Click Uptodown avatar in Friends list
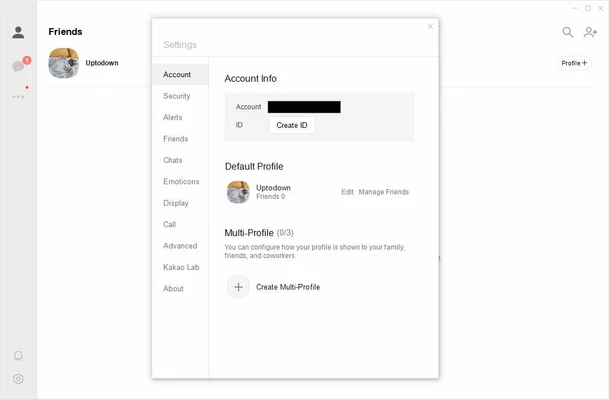Image resolution: width=609 pixels, height=400 pixels. 64,63
